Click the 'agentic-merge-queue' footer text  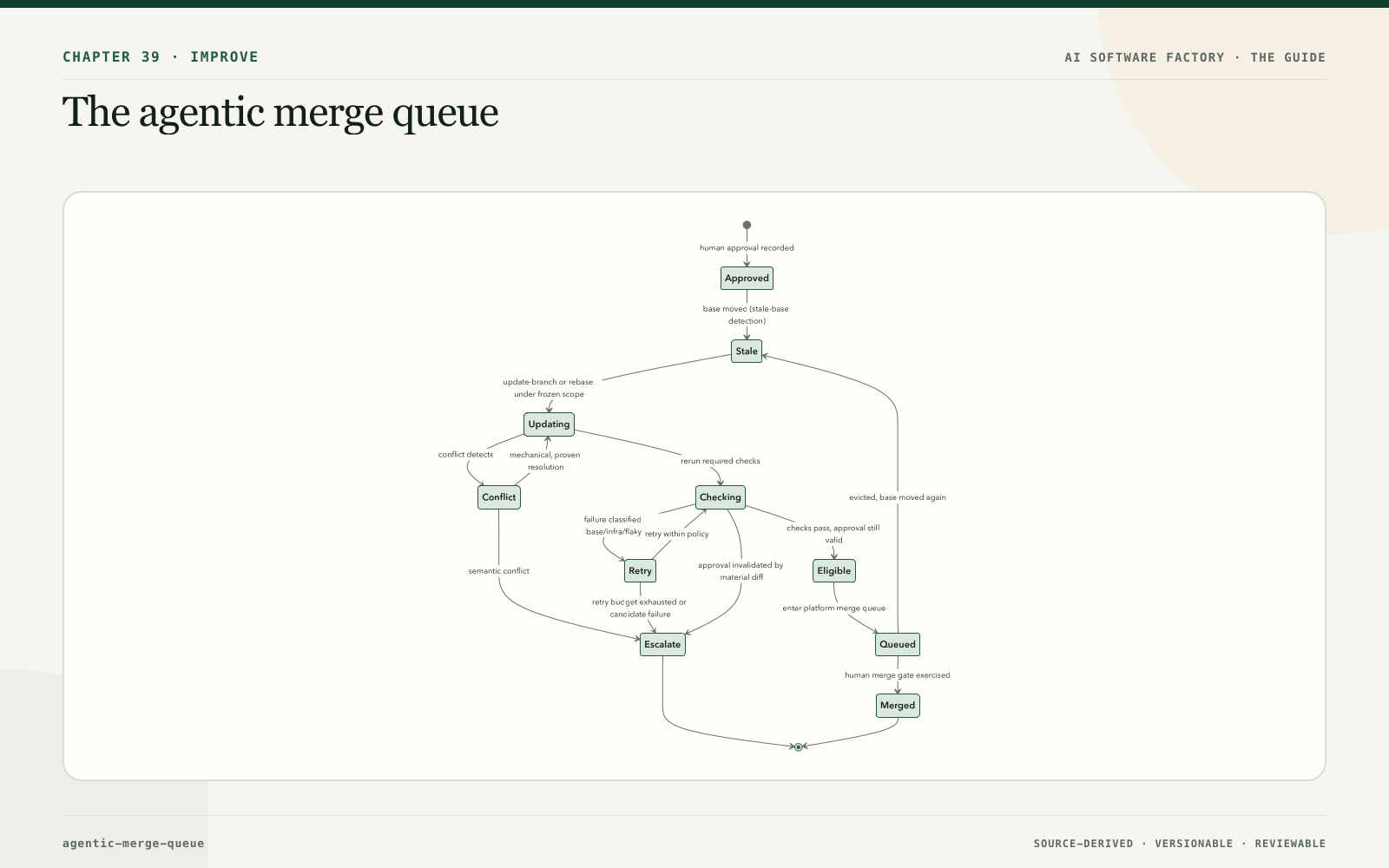(134, 844)
